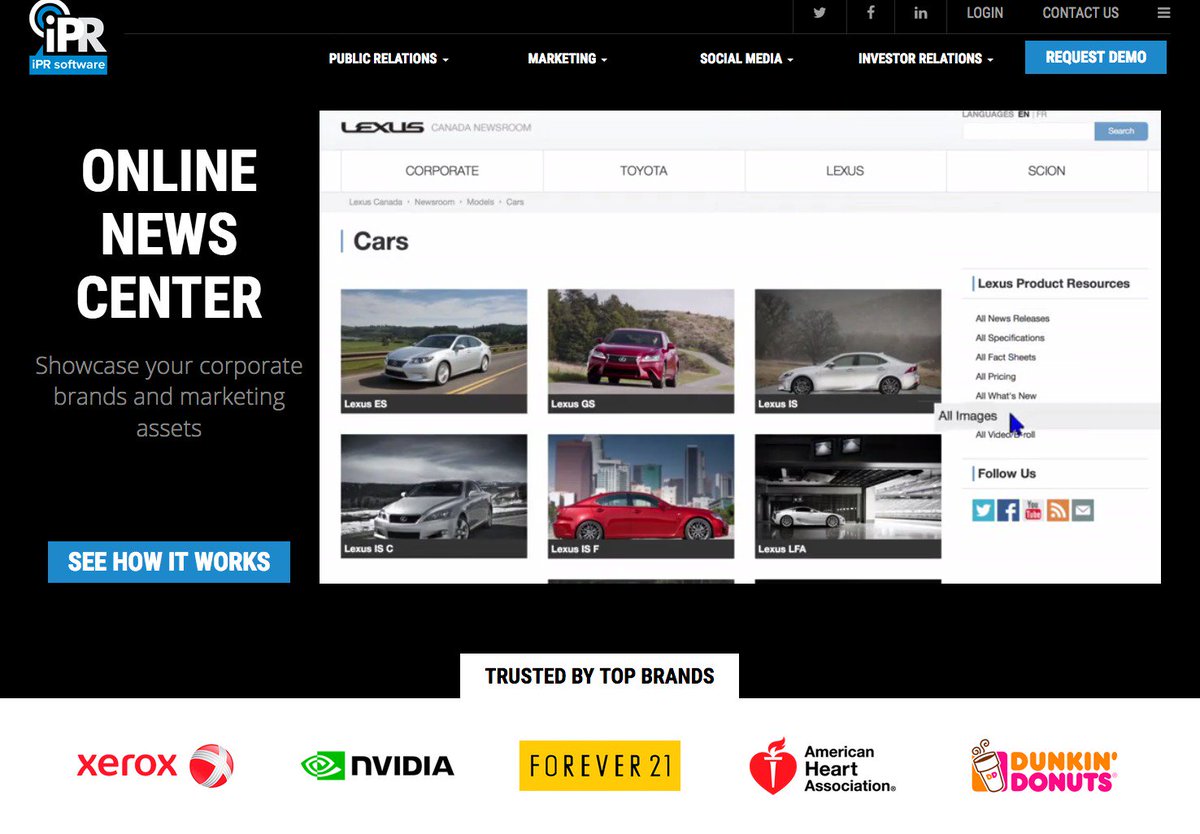The height and width of the screenshot is (834, 1200).
Task: Switch language to FR
Action: [x=1042, y=114]
